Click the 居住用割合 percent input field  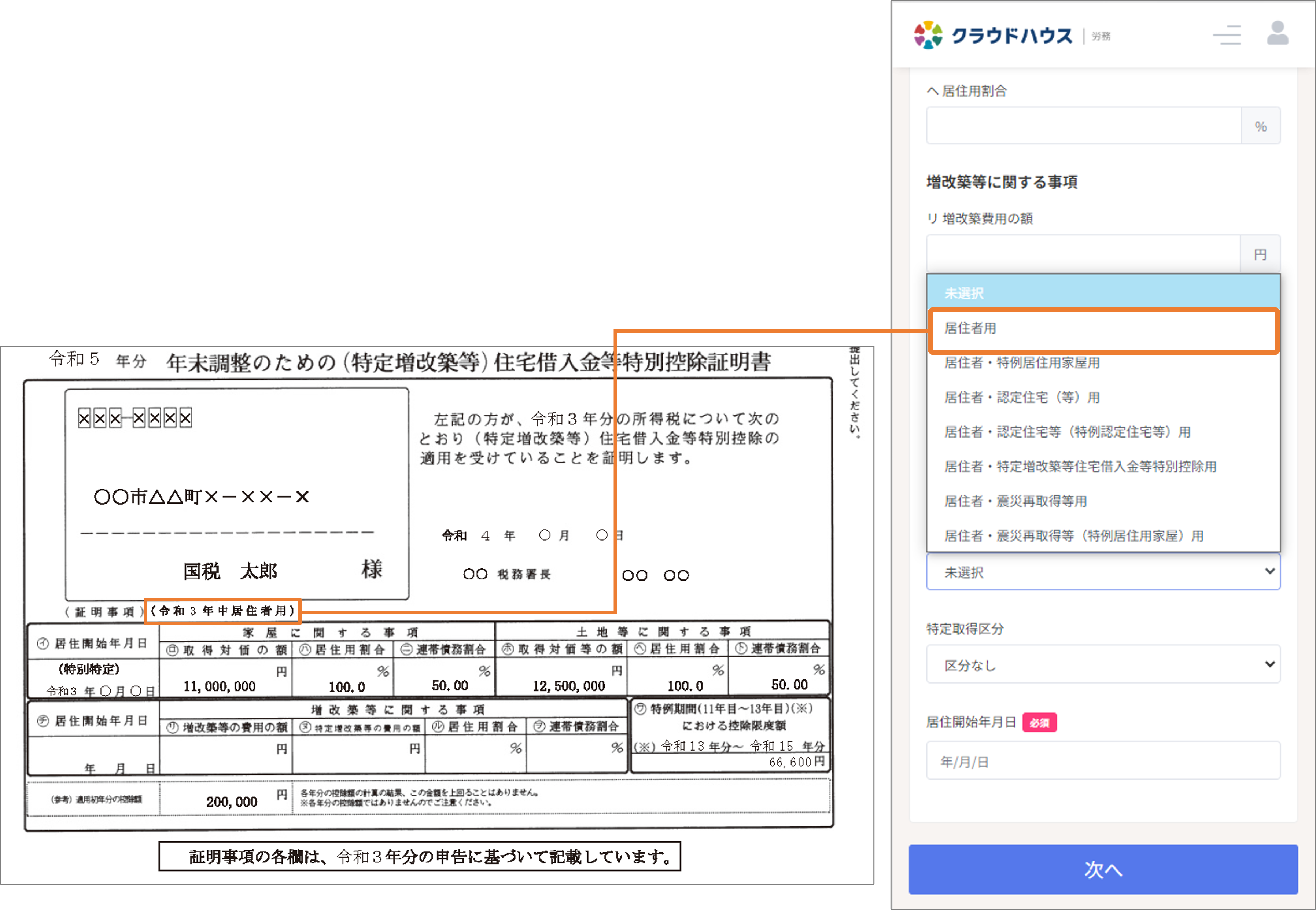point(1083,126)
